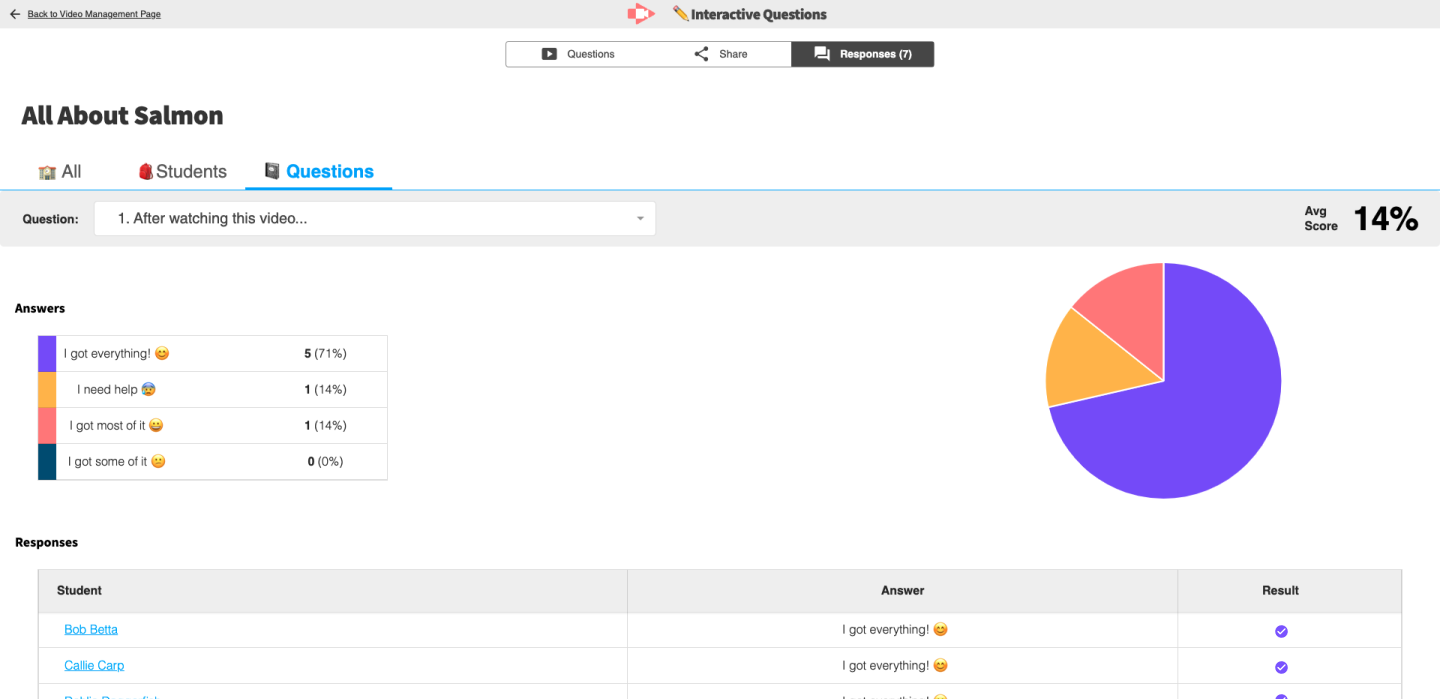
Task: Click the purple swatch for I got everything
Action: pos(47,354)
